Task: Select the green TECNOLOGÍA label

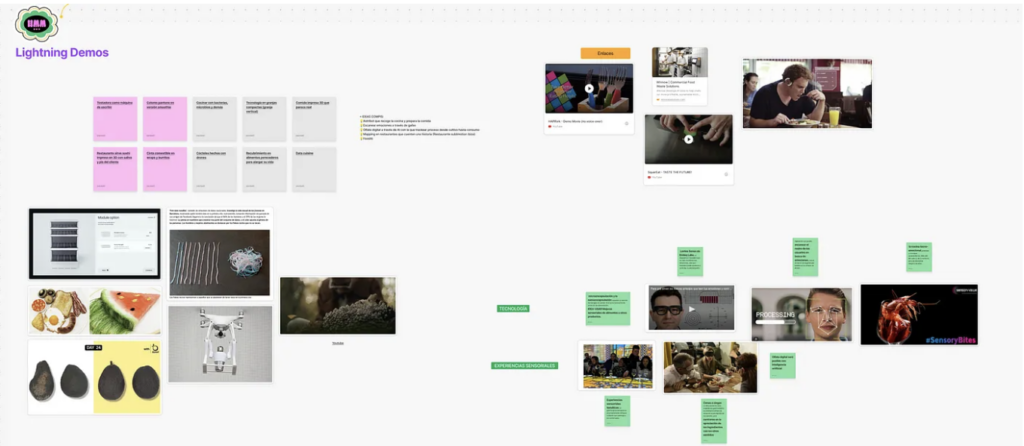Action: 513,309
